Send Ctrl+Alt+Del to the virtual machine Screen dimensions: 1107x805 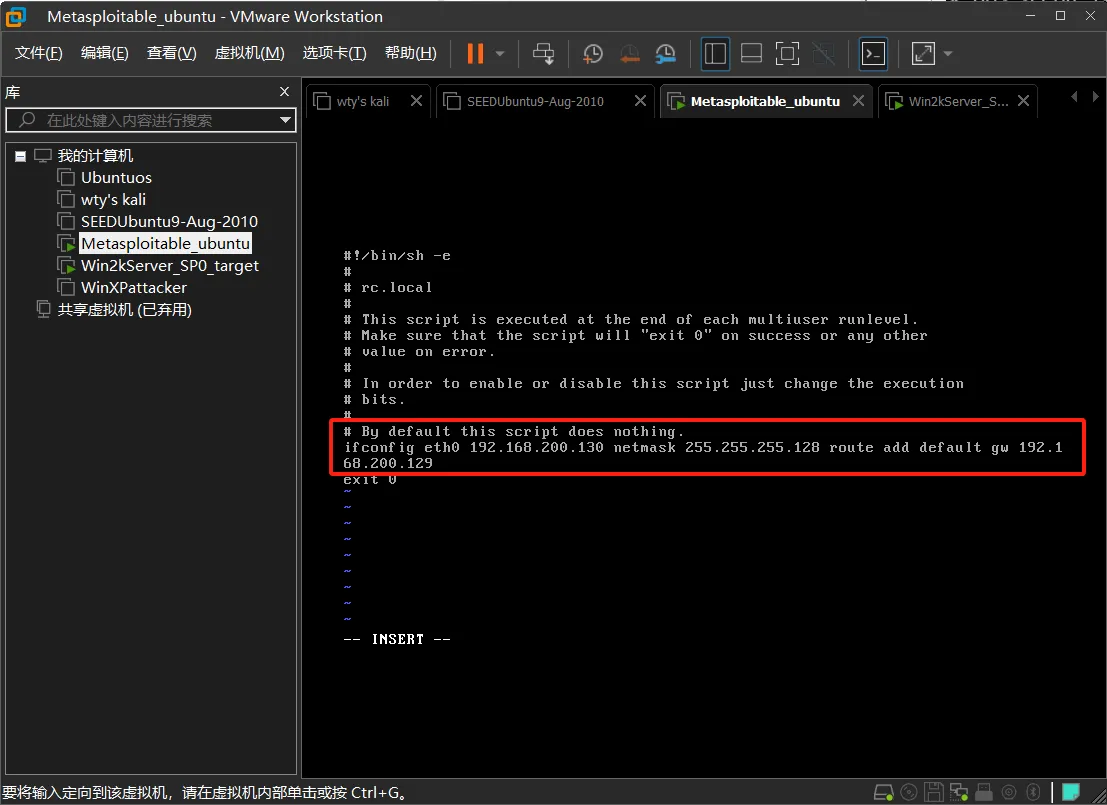pyautogui.click(x=543, y=54)
